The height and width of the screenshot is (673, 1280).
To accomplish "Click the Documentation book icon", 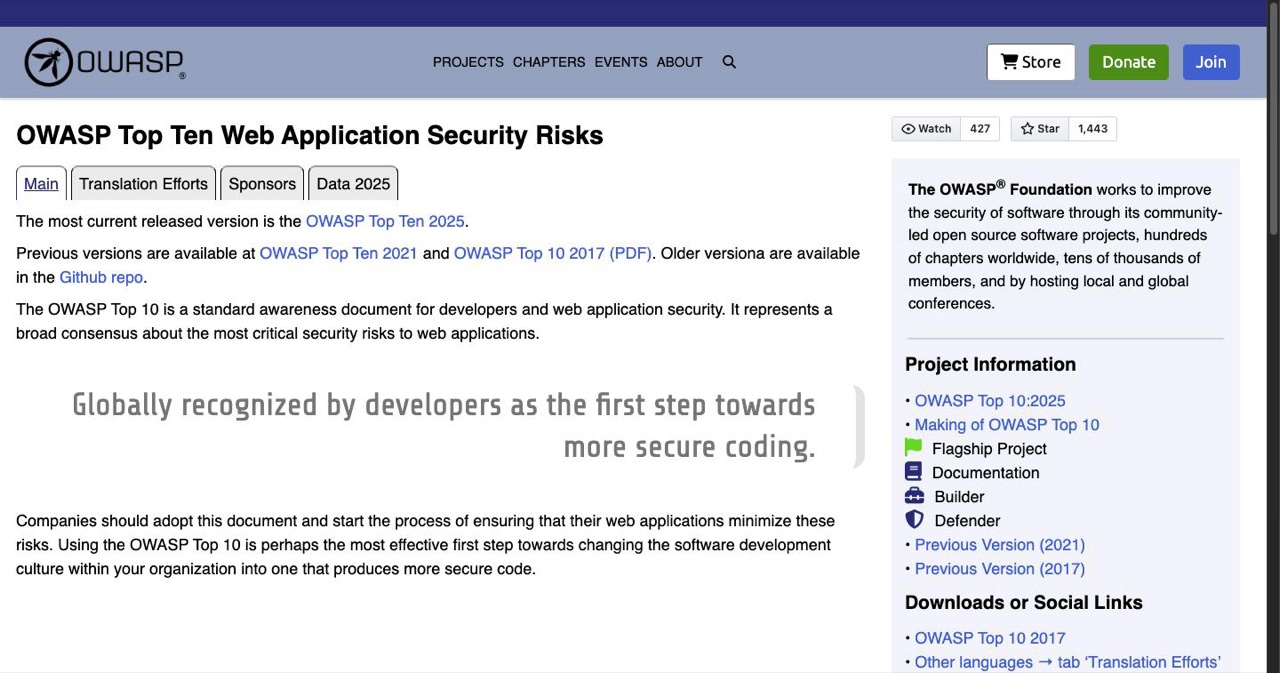I will [913, 472].
